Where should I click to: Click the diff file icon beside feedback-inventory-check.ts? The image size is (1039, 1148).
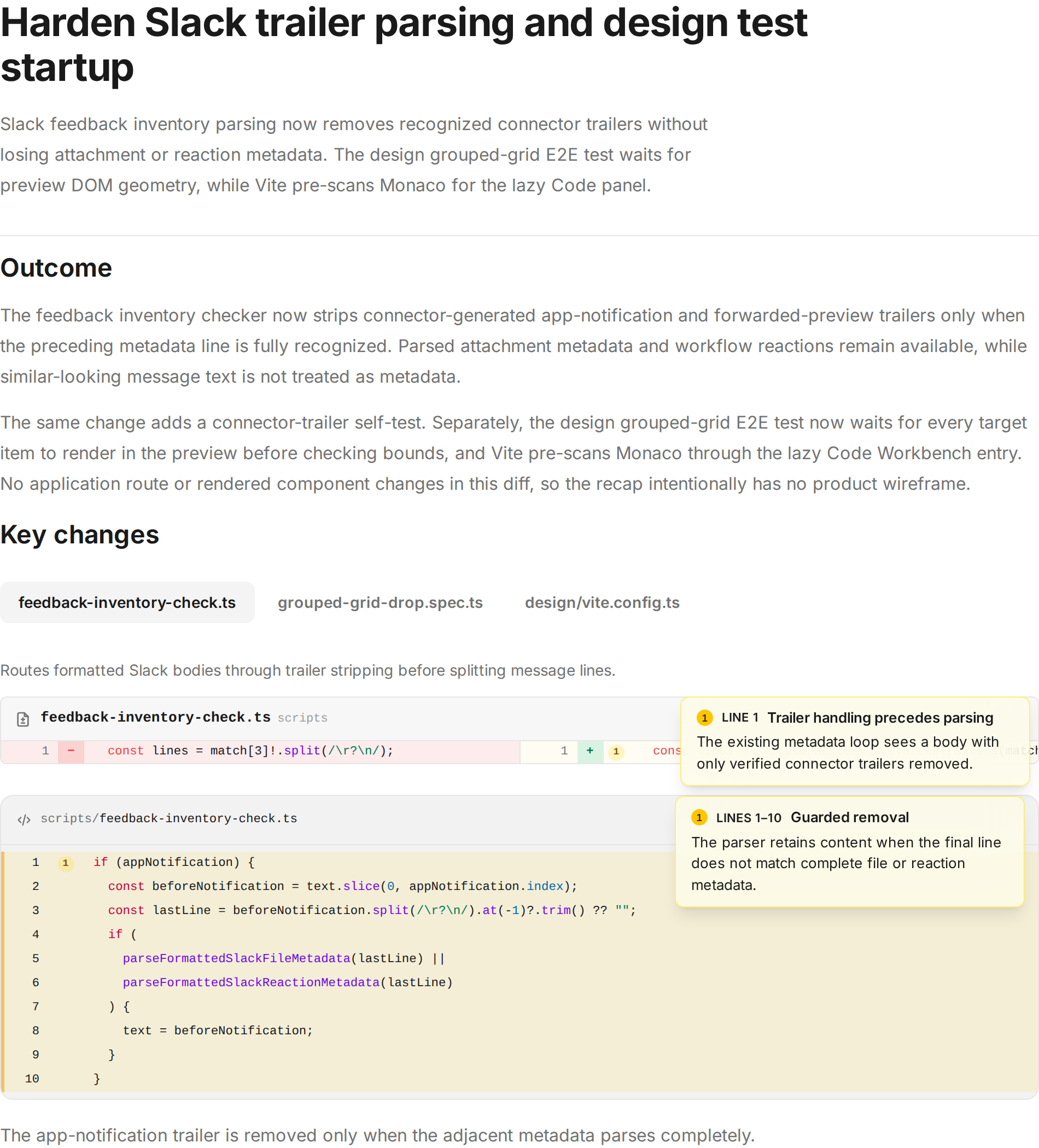23,719
